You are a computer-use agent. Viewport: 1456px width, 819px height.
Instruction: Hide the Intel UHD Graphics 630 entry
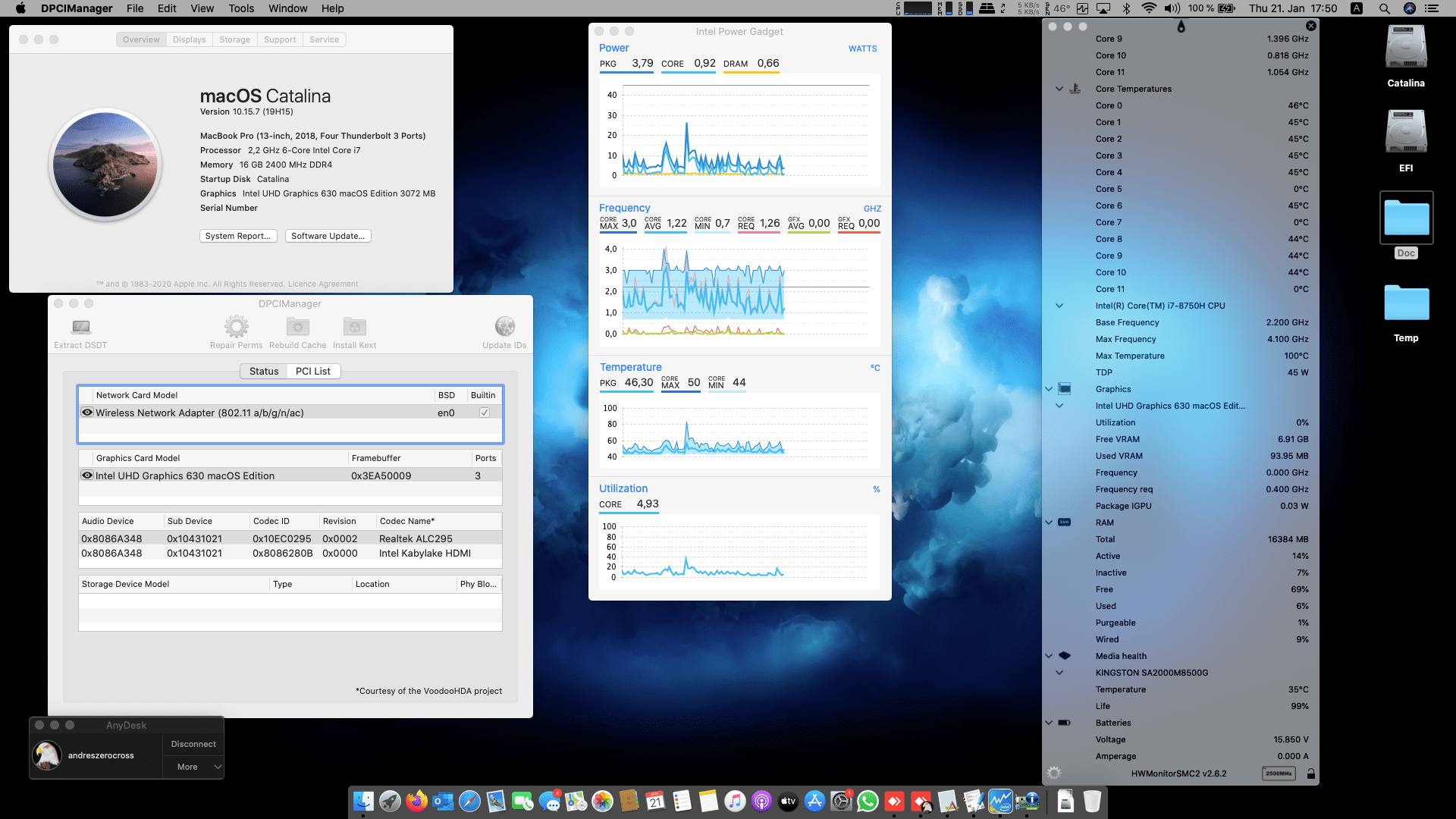pos(86,475)
